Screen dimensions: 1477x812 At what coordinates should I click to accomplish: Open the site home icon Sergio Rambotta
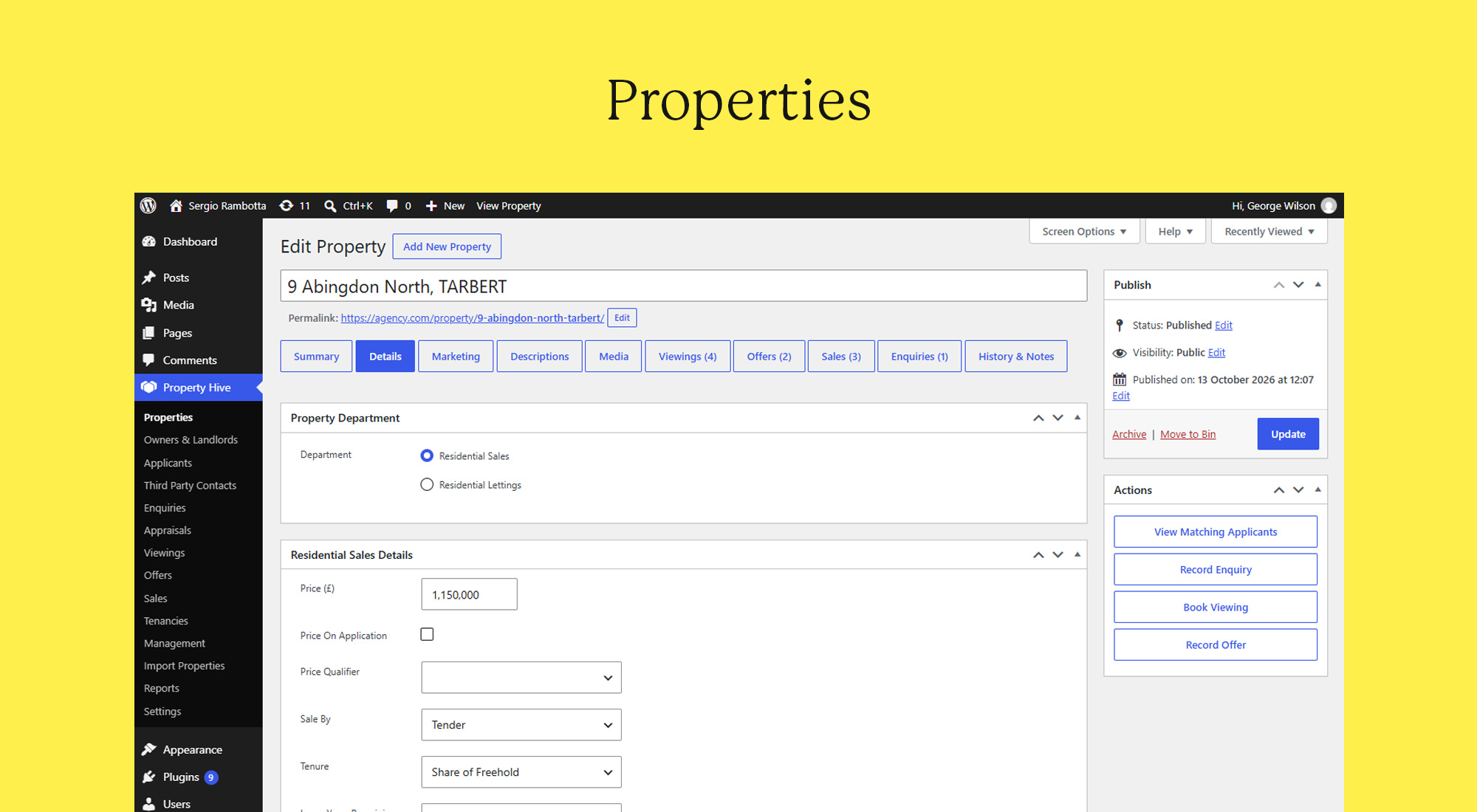tap(176, 206)
